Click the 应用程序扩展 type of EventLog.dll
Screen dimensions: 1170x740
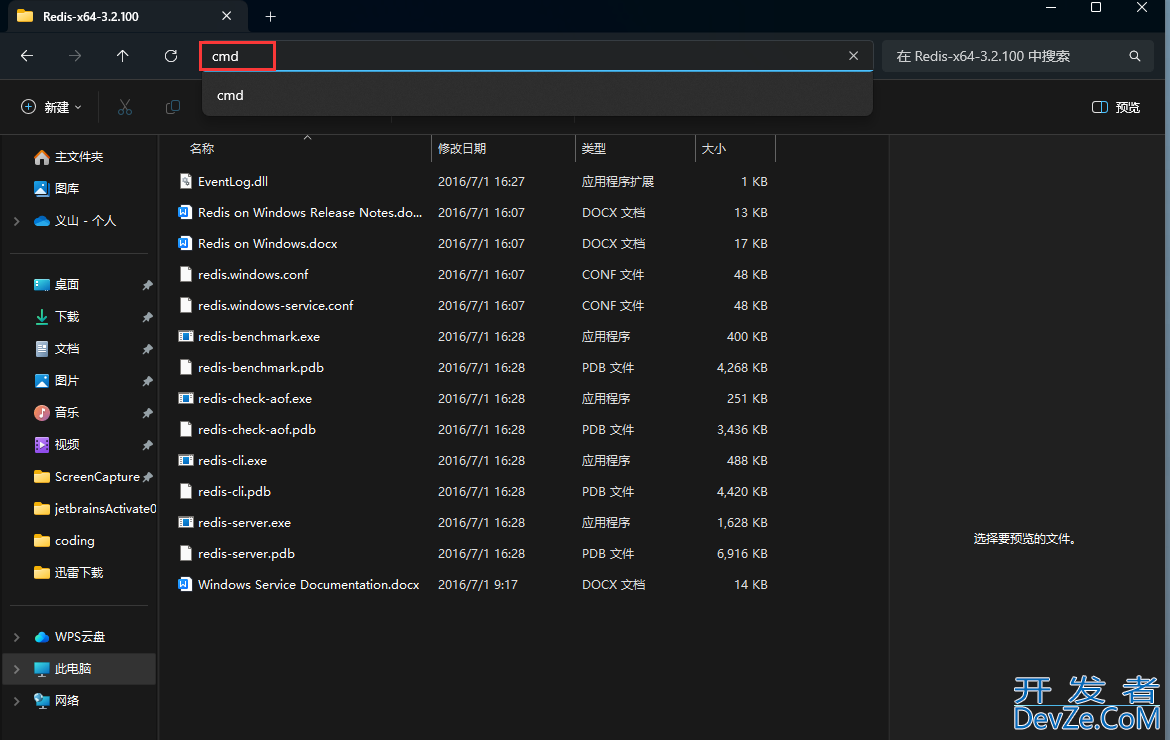pos(618,182)
